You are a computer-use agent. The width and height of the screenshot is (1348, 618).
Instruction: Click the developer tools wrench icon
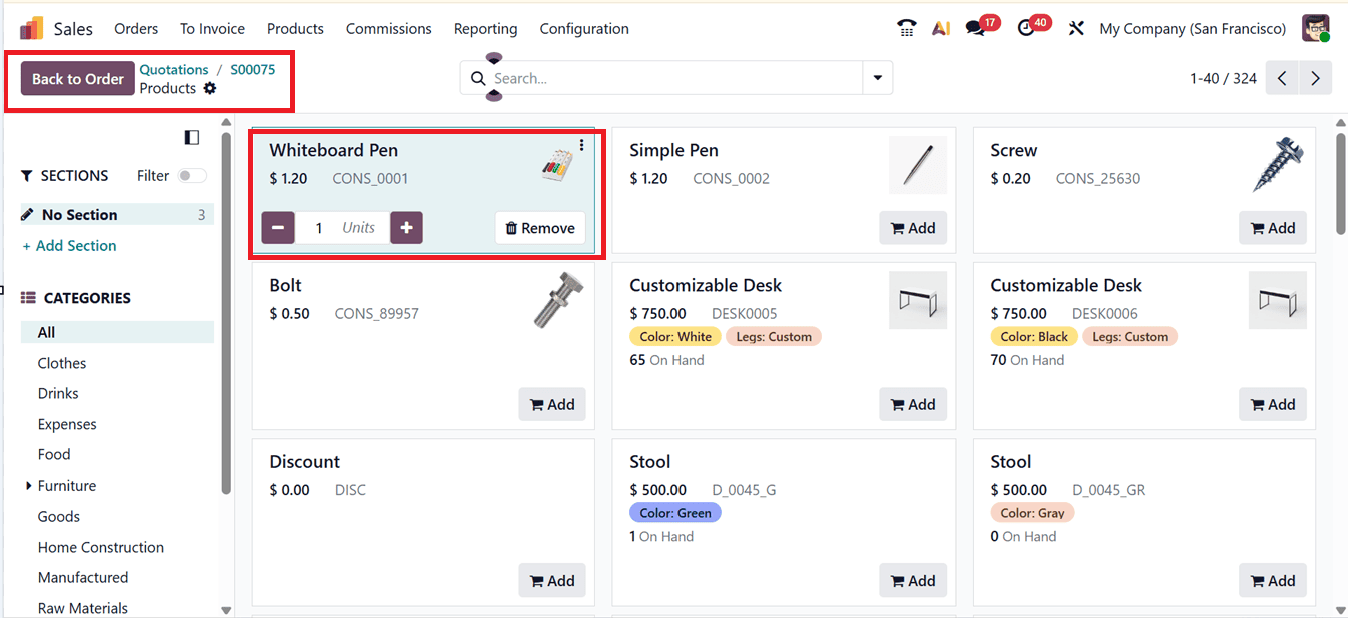coord(1075,28)
